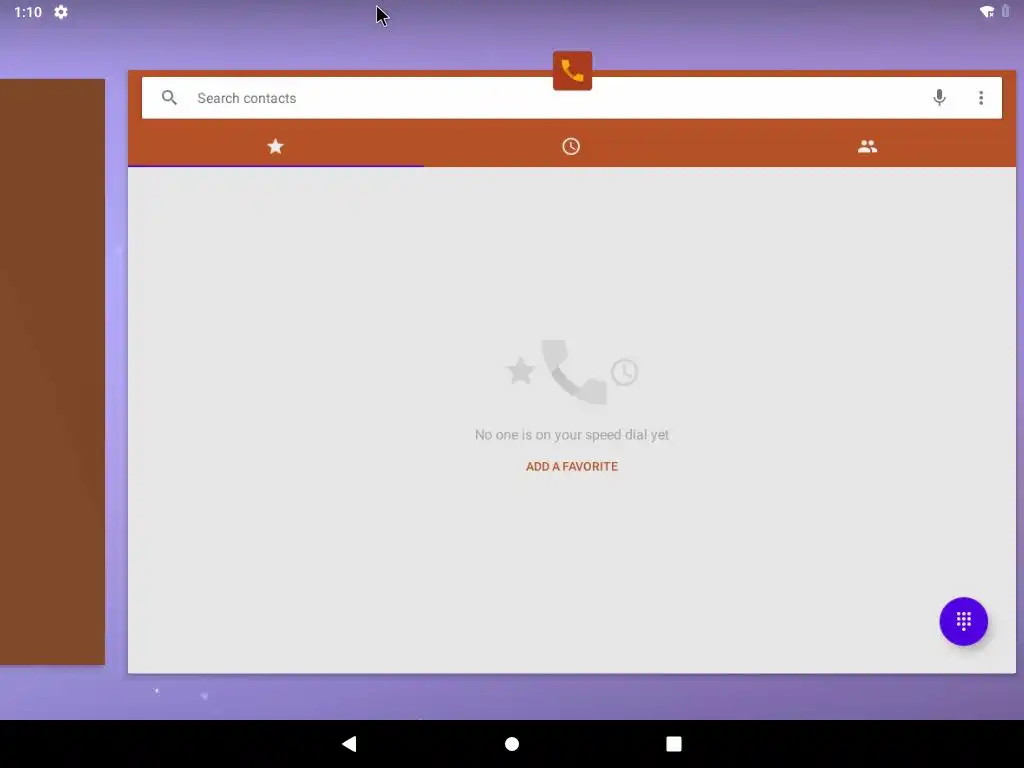1024x768 pixels.
Task: Switch to the Contacts people tab
Action: [x=867, y=146]
